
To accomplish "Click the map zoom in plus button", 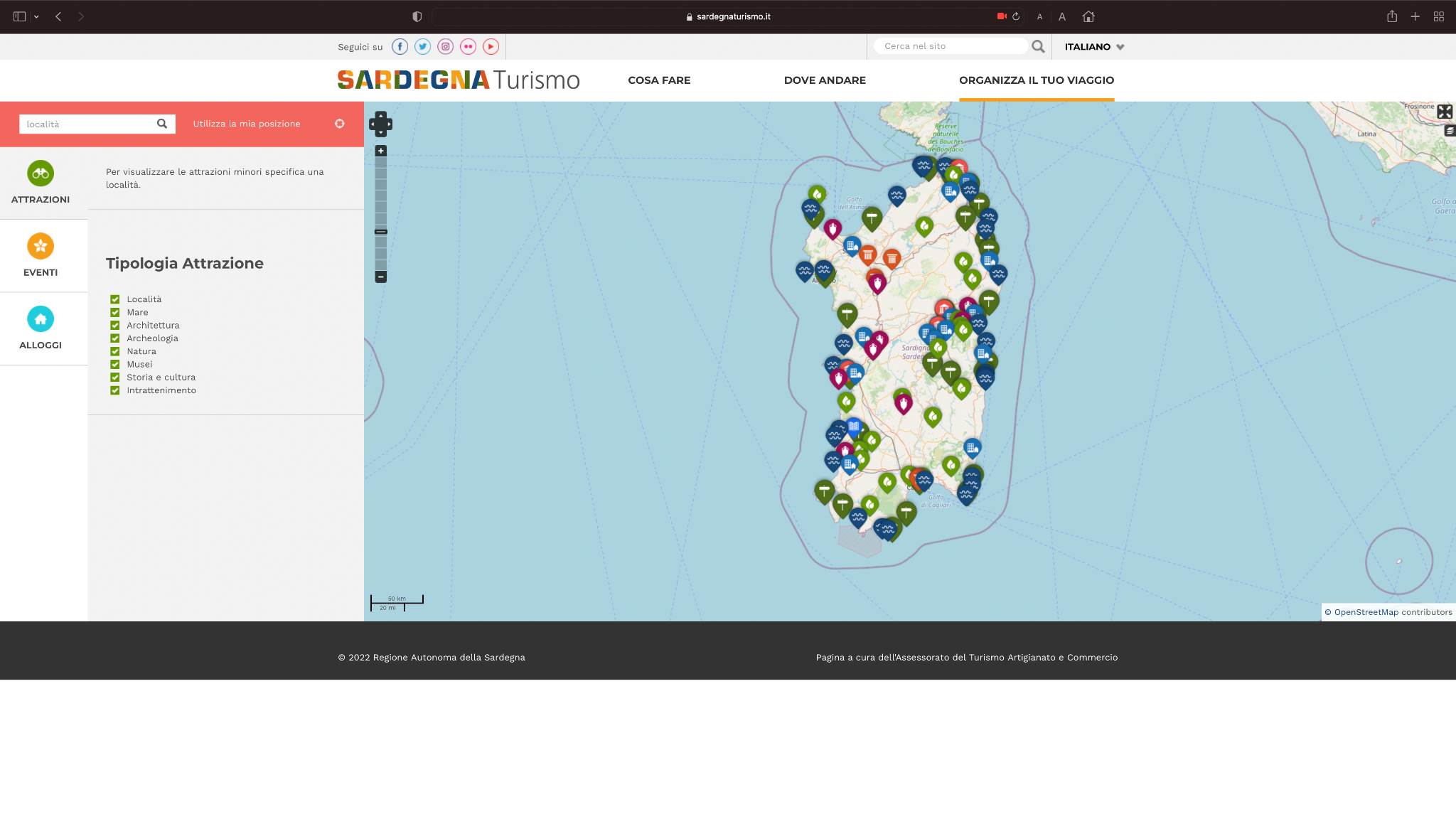I will pos(381,151).
